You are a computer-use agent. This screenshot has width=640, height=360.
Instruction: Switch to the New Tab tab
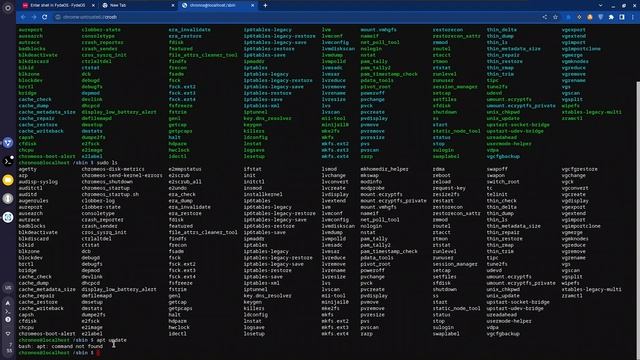[x=138, y=5]
